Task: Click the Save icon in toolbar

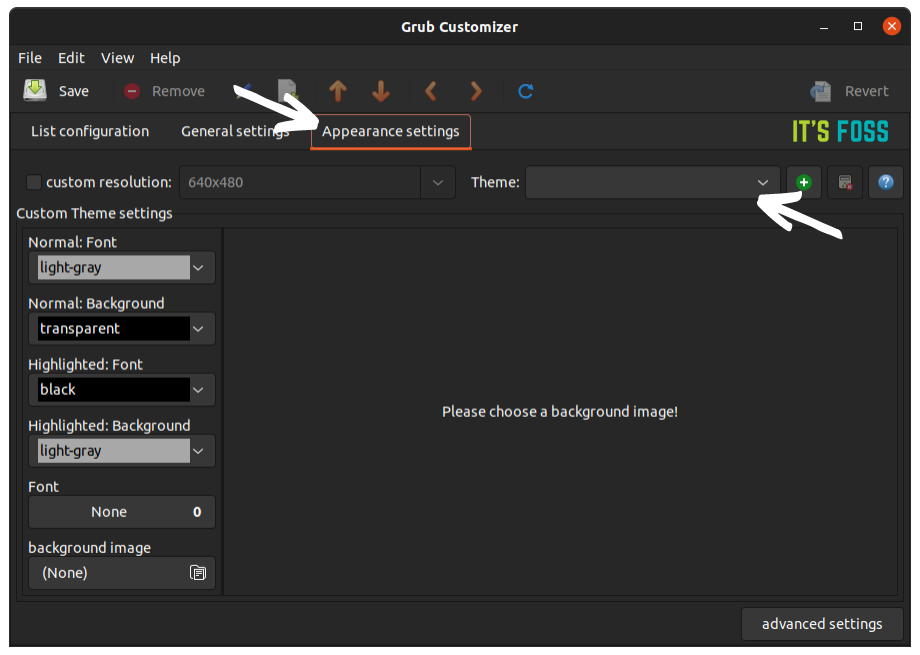Action: point(35,90)
